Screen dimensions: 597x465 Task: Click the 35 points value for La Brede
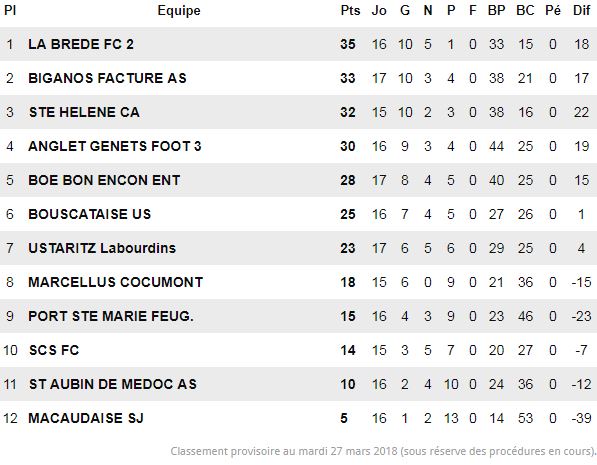348,44
